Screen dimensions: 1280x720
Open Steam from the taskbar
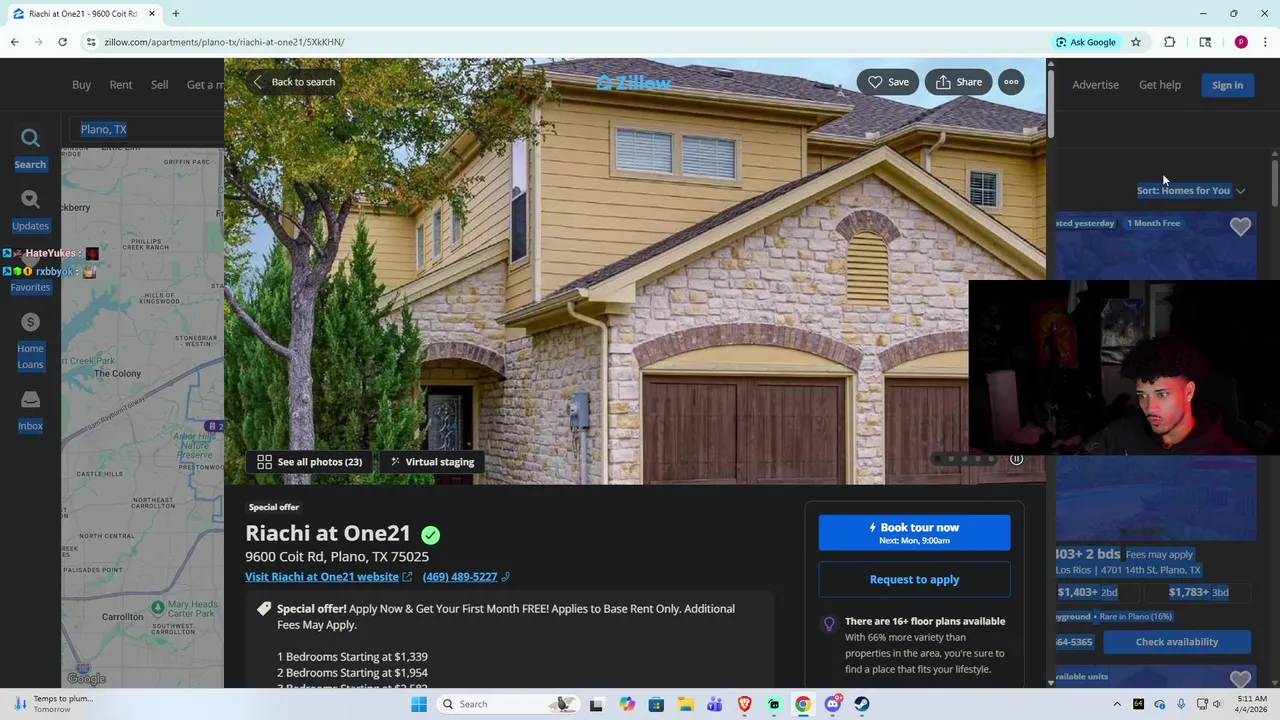(x=862, y=704)
